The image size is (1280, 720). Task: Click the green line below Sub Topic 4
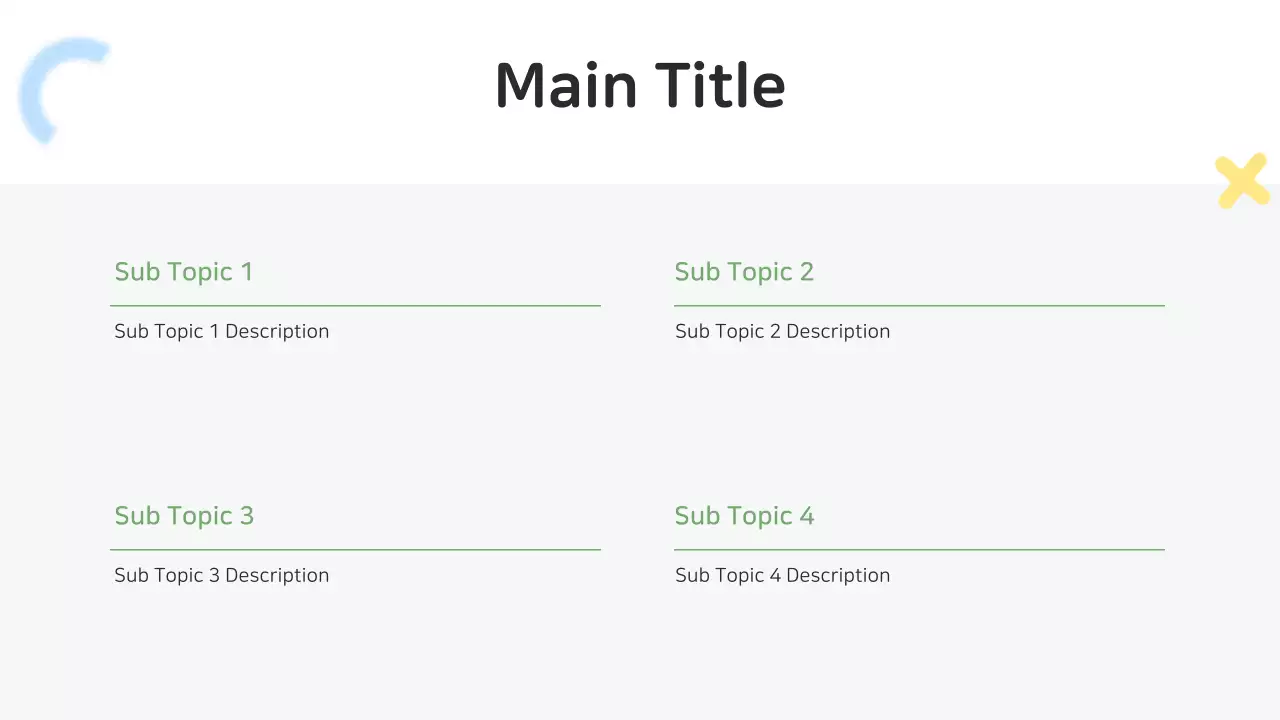pyautogui.click(x=919, y=549)
